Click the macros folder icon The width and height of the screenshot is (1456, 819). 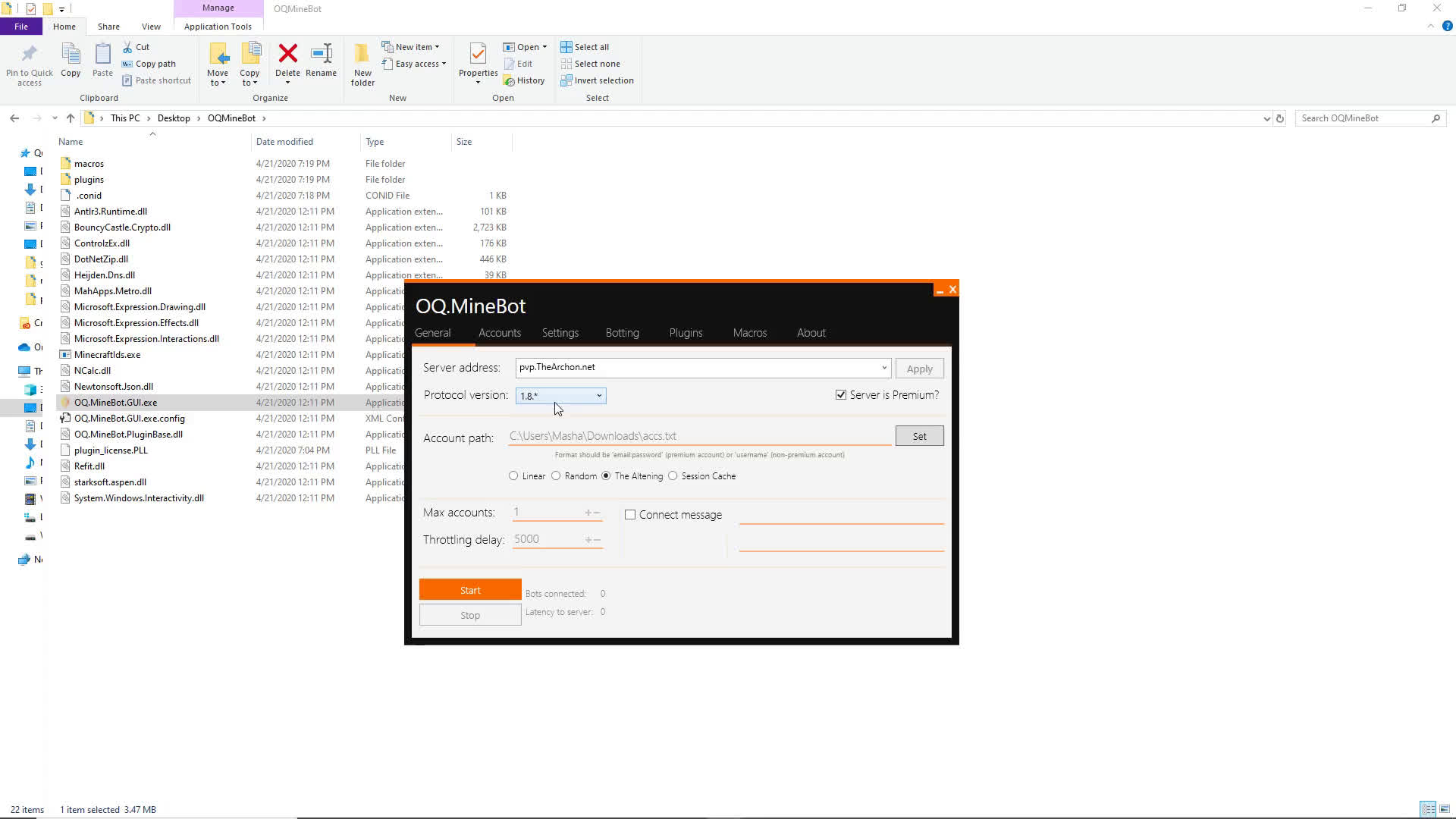65,164
